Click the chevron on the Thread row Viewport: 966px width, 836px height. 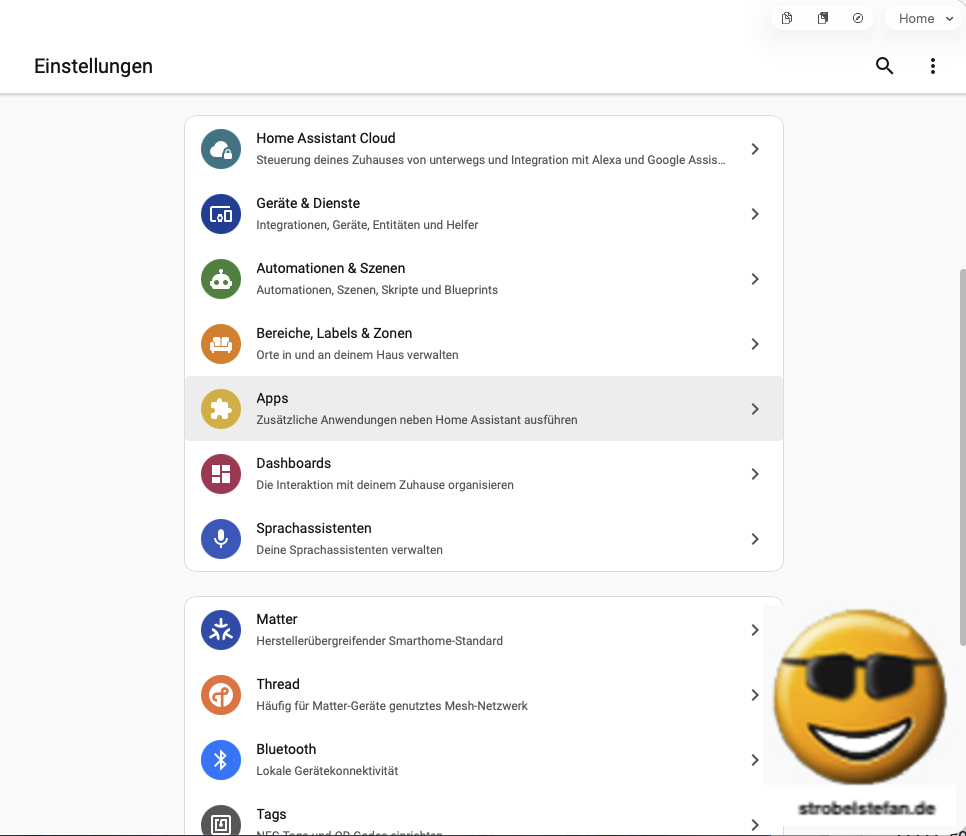(x=755, y=695)
